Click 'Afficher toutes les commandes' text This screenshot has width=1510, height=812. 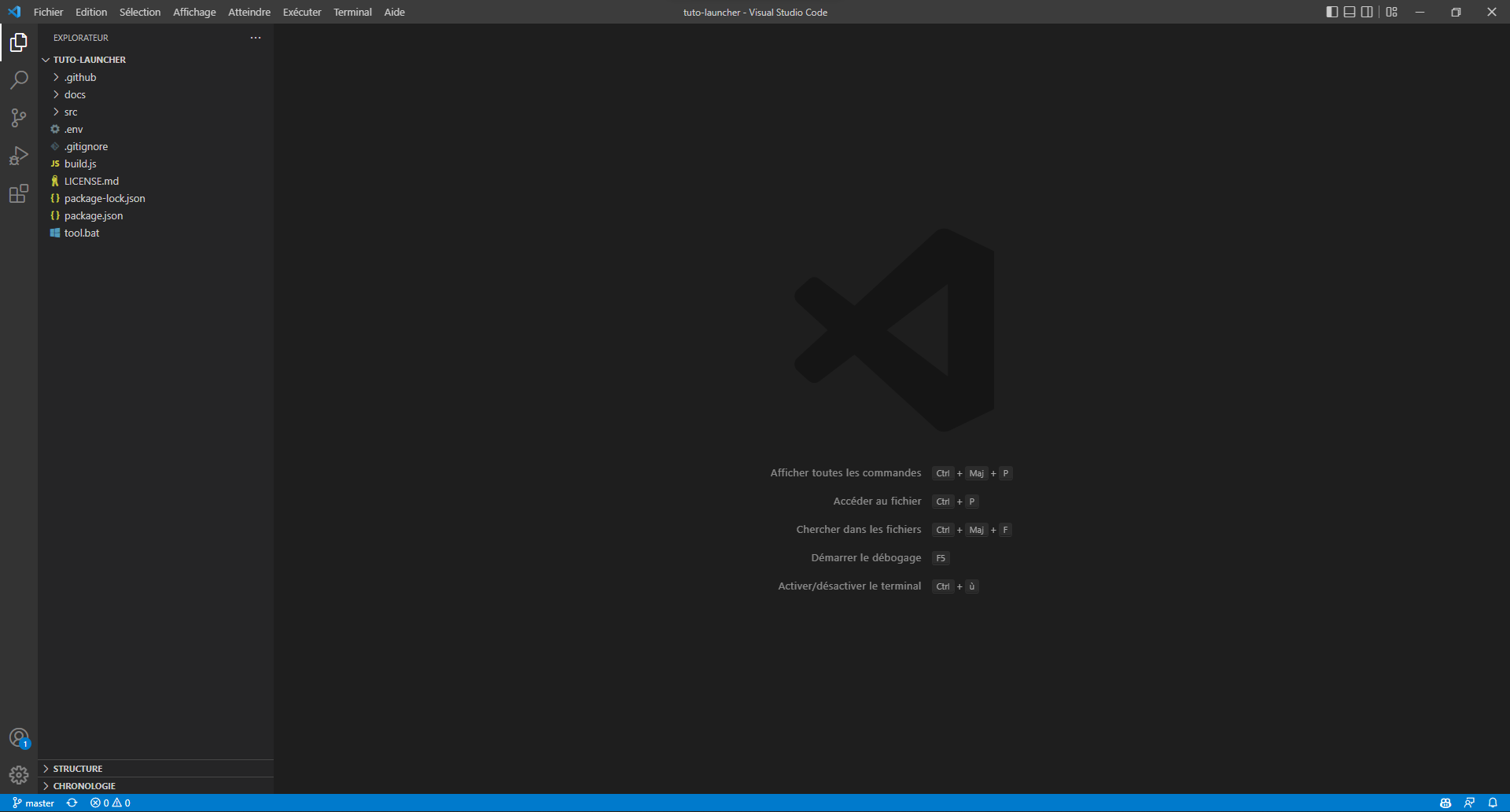click(845, 472)
